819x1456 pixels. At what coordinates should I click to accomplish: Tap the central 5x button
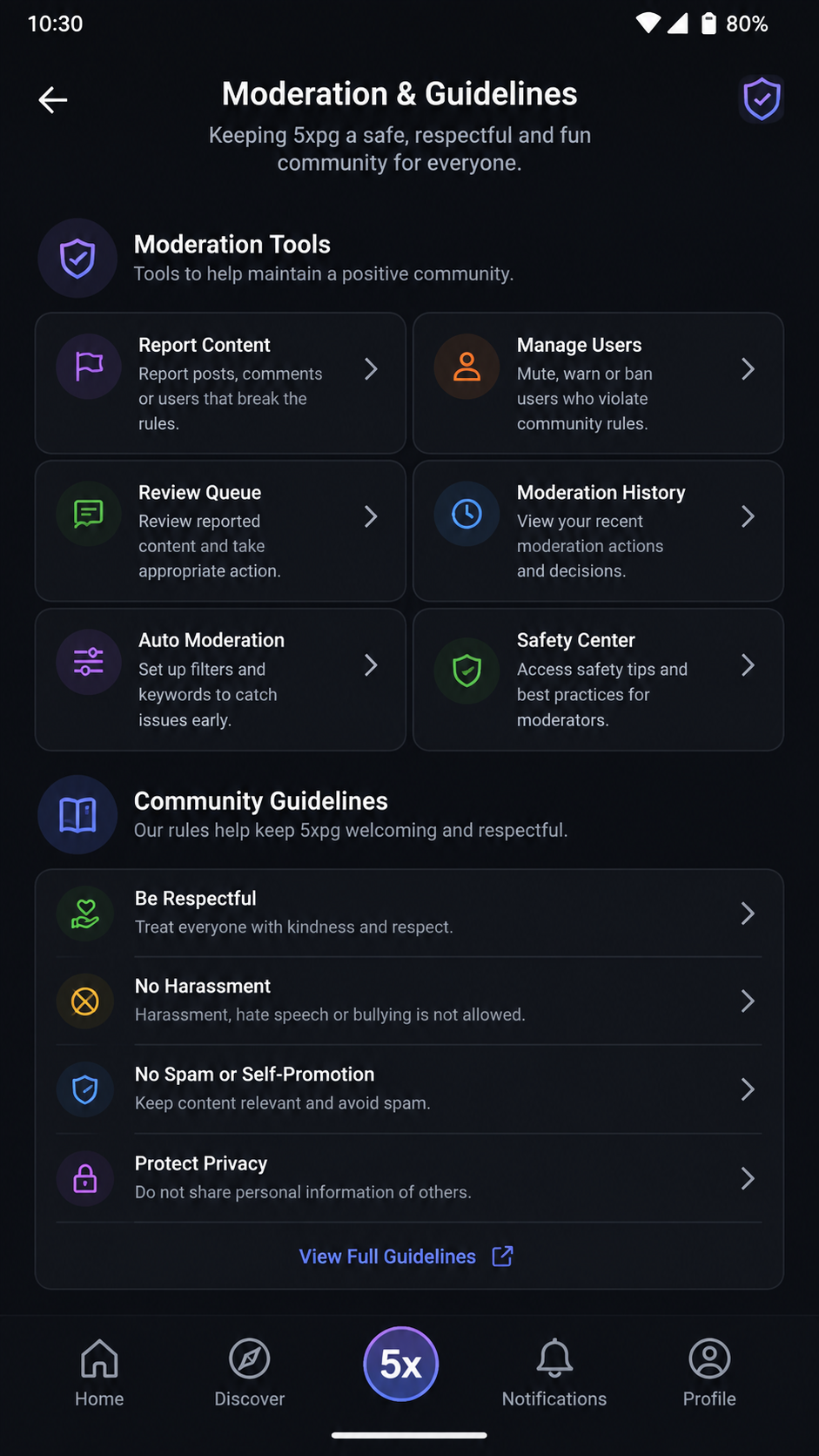(x=400, y=1364)
